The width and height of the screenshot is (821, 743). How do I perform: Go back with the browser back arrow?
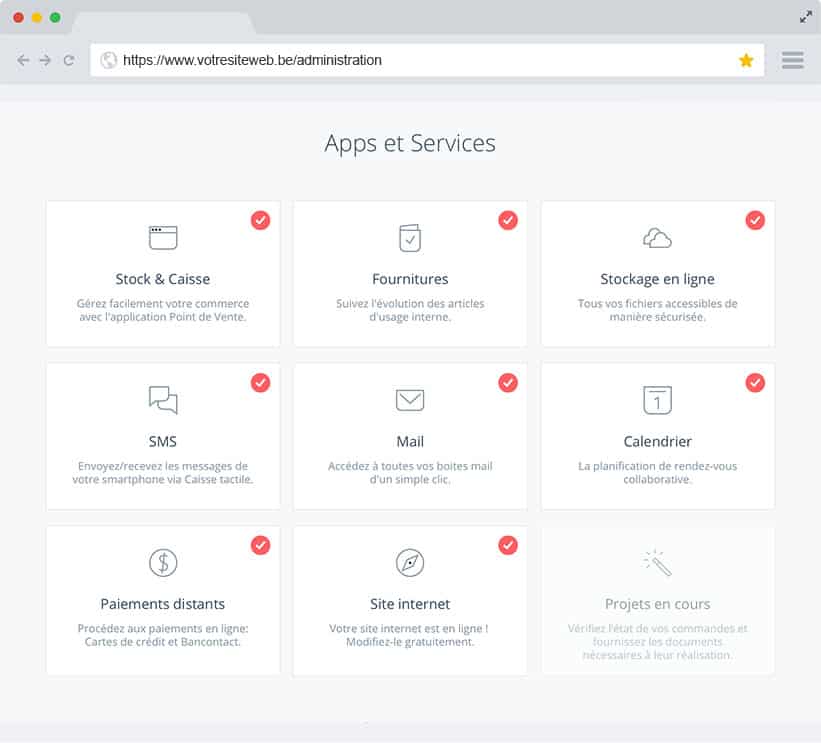coord(23,60)
